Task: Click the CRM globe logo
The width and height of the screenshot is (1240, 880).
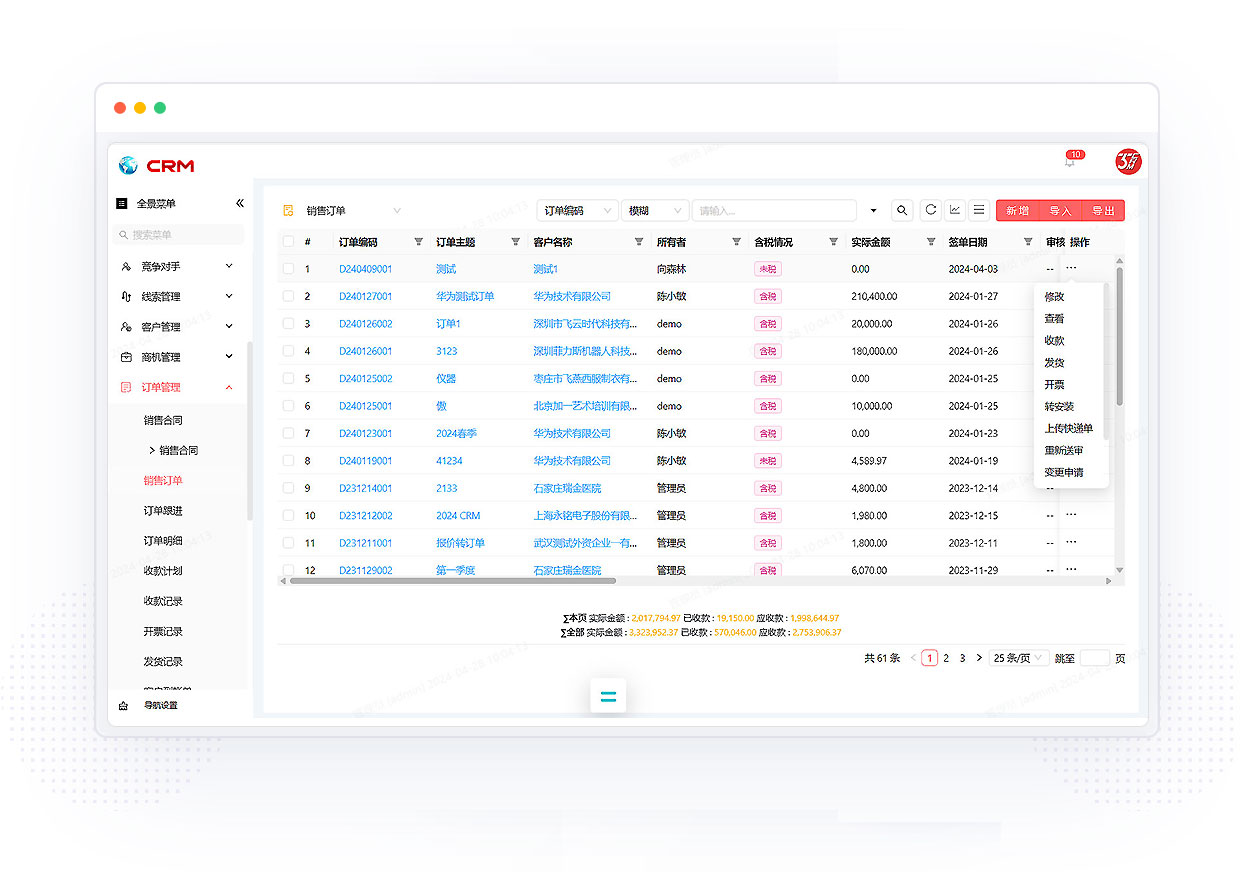Action: 128,165
